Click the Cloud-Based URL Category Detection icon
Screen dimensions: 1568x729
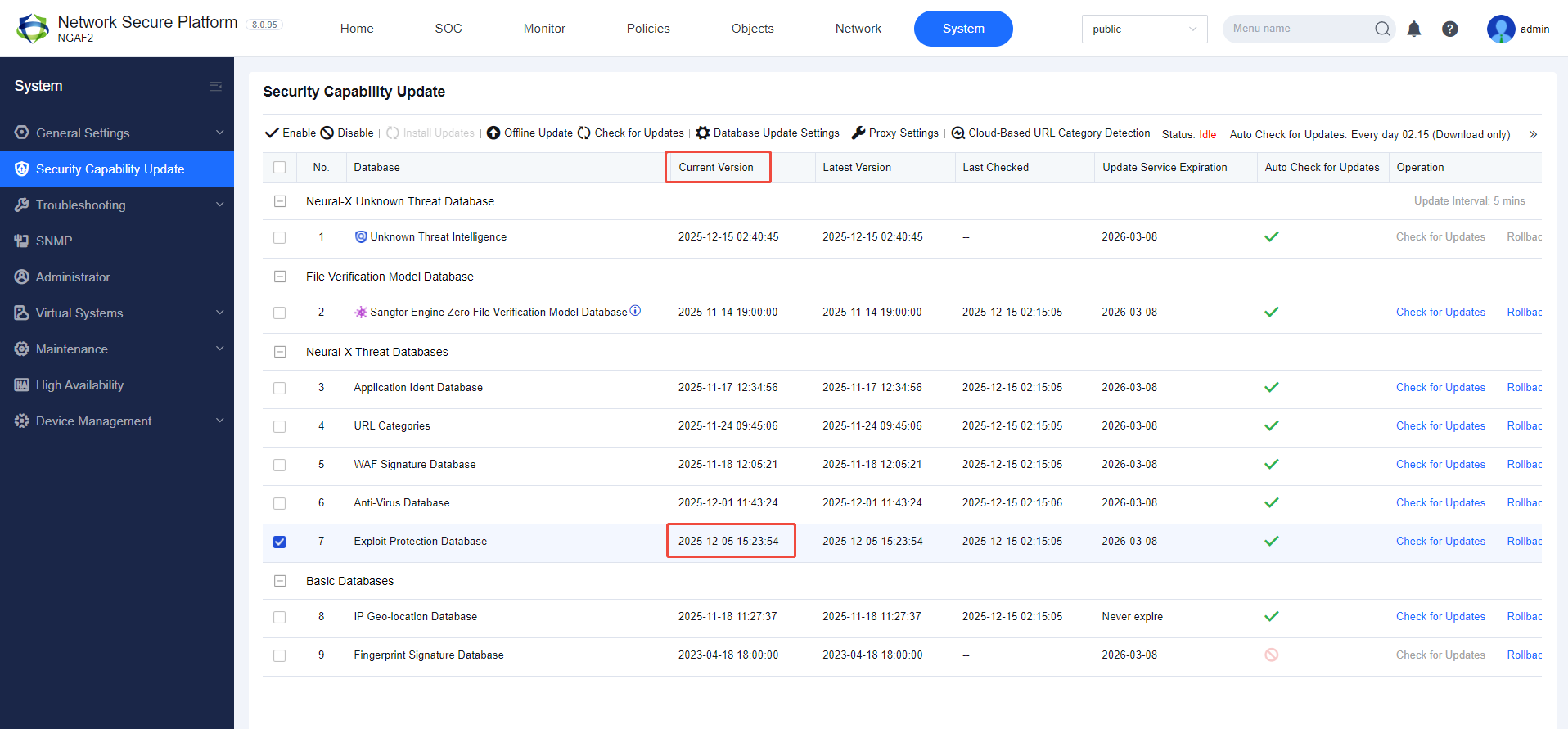pos(957,133)
